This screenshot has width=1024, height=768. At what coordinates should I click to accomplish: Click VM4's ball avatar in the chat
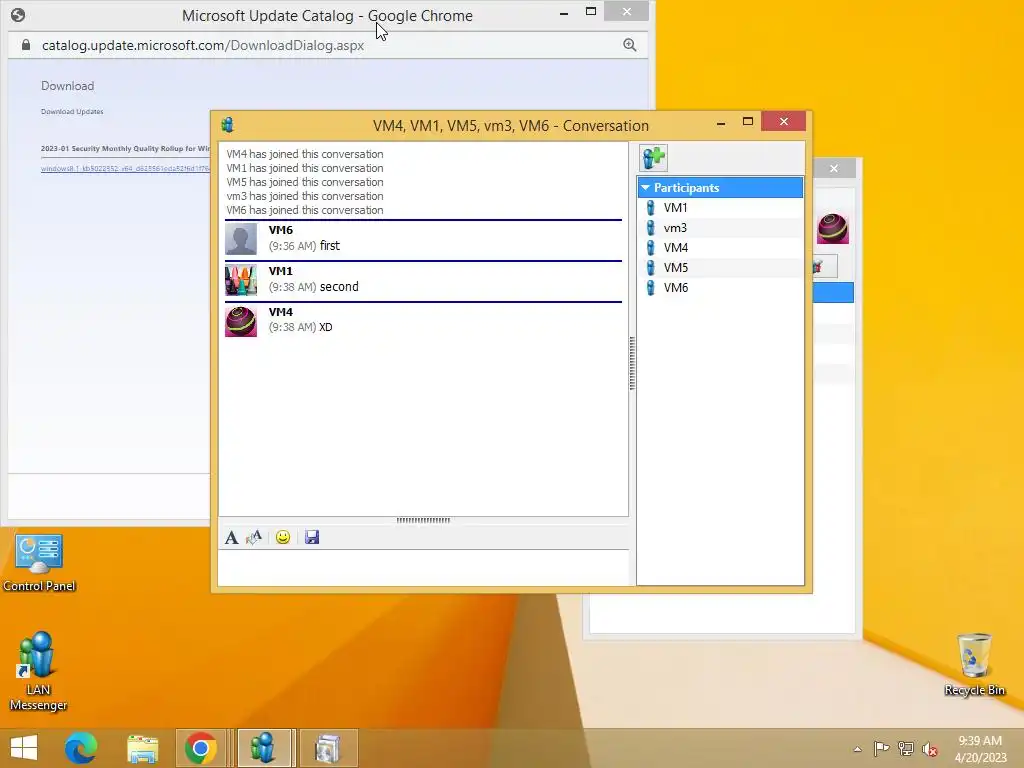click(x=241, y=321)
